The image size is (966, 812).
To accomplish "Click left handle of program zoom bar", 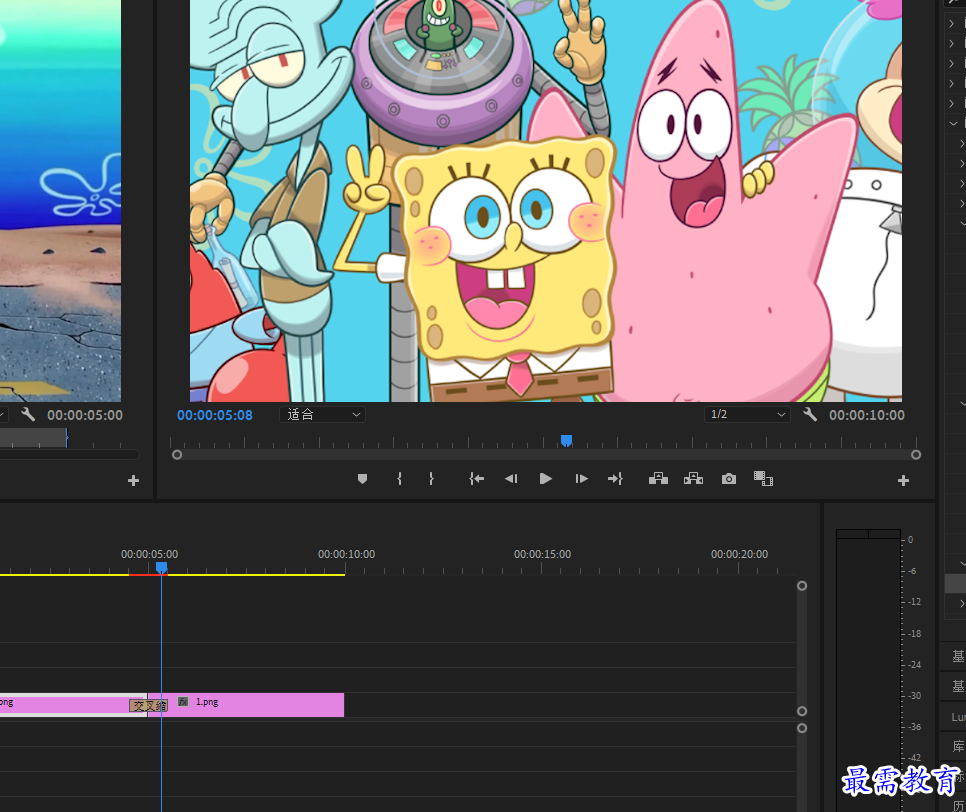I will tap(177, 455).
